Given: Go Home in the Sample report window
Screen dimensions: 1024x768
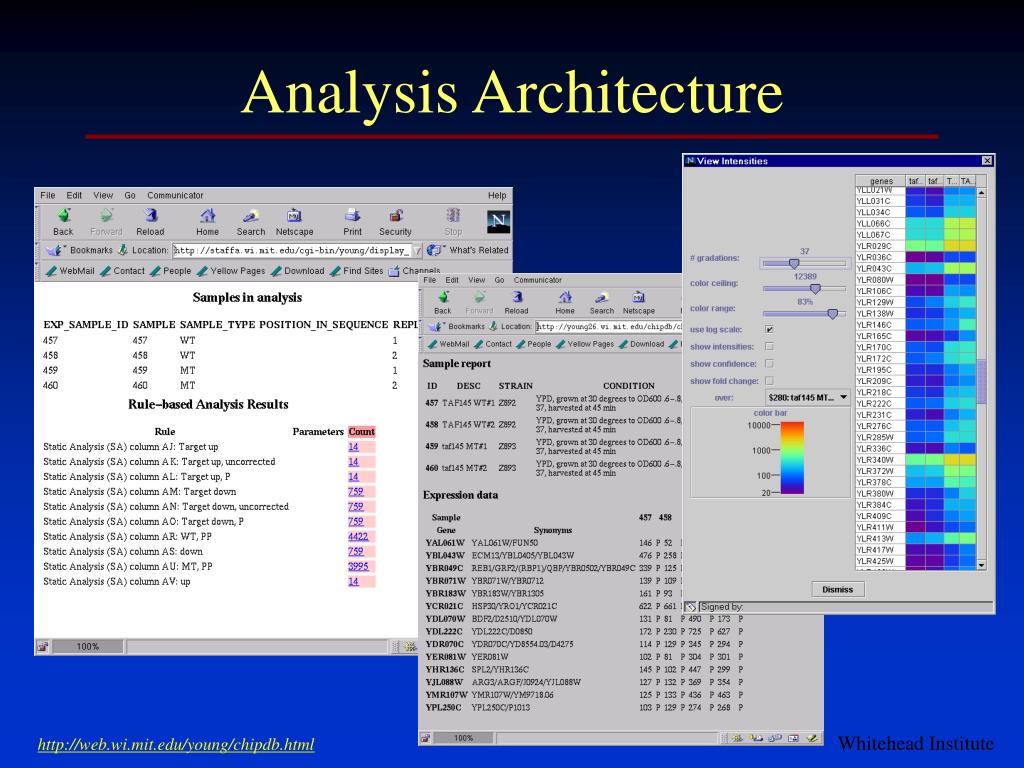Looking at the screenshot, I should [x=565, y=303].
